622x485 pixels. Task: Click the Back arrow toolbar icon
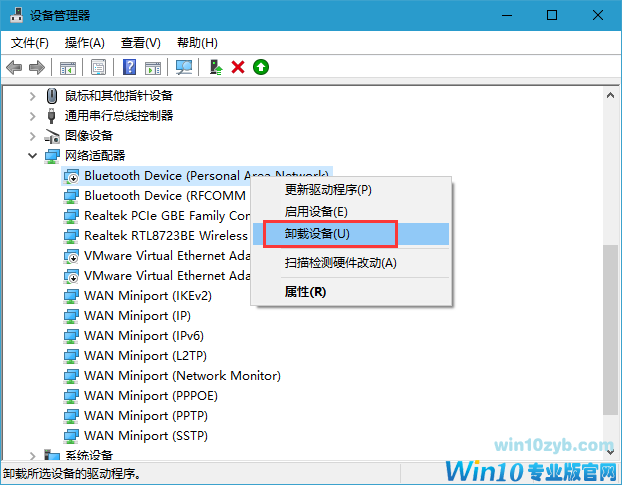(14, 67)
